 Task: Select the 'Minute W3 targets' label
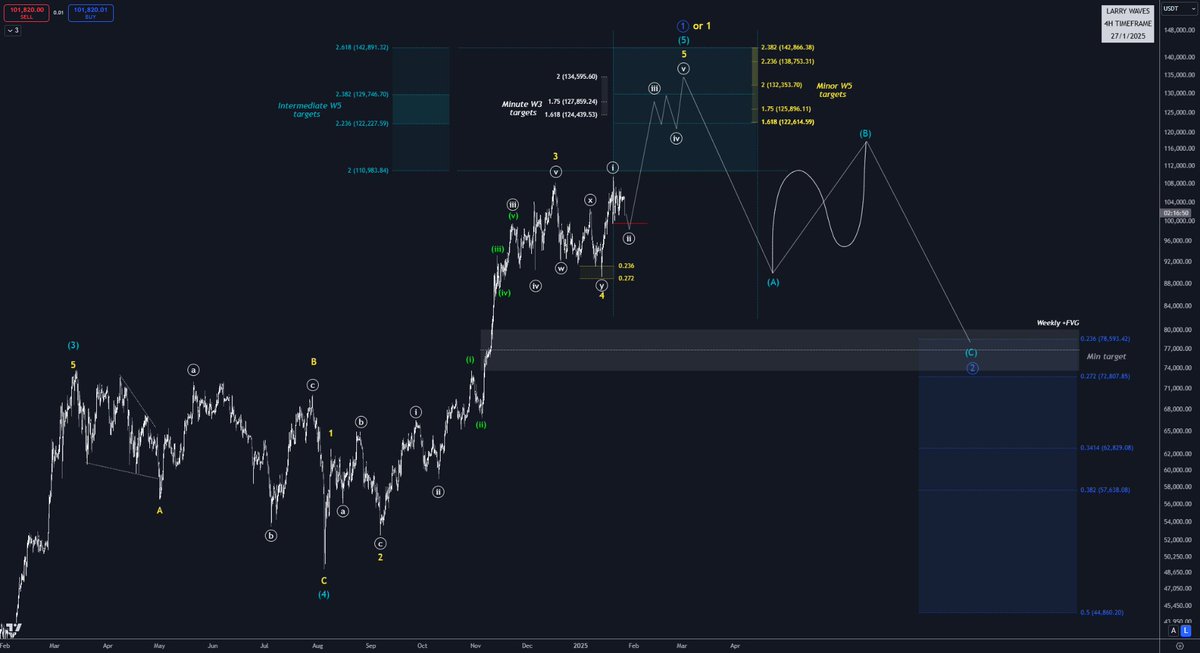tap(523, 108)
